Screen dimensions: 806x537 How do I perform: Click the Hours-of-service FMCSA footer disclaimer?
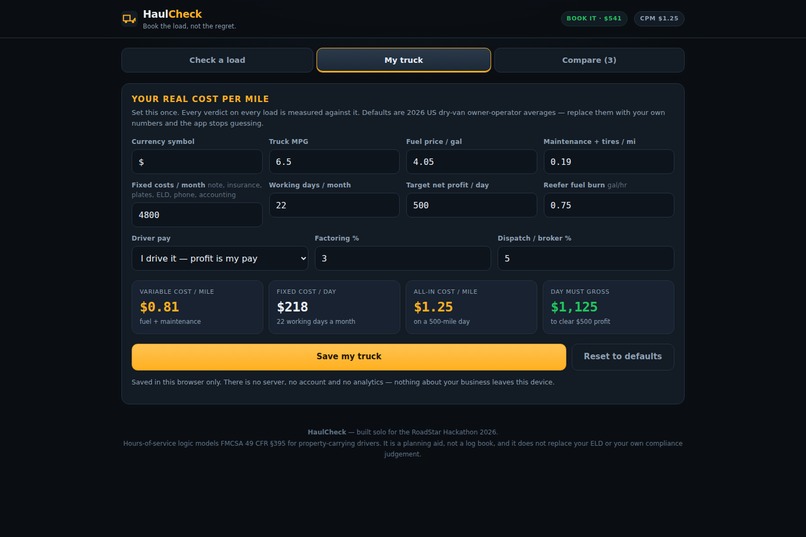(x=402, y=449)
